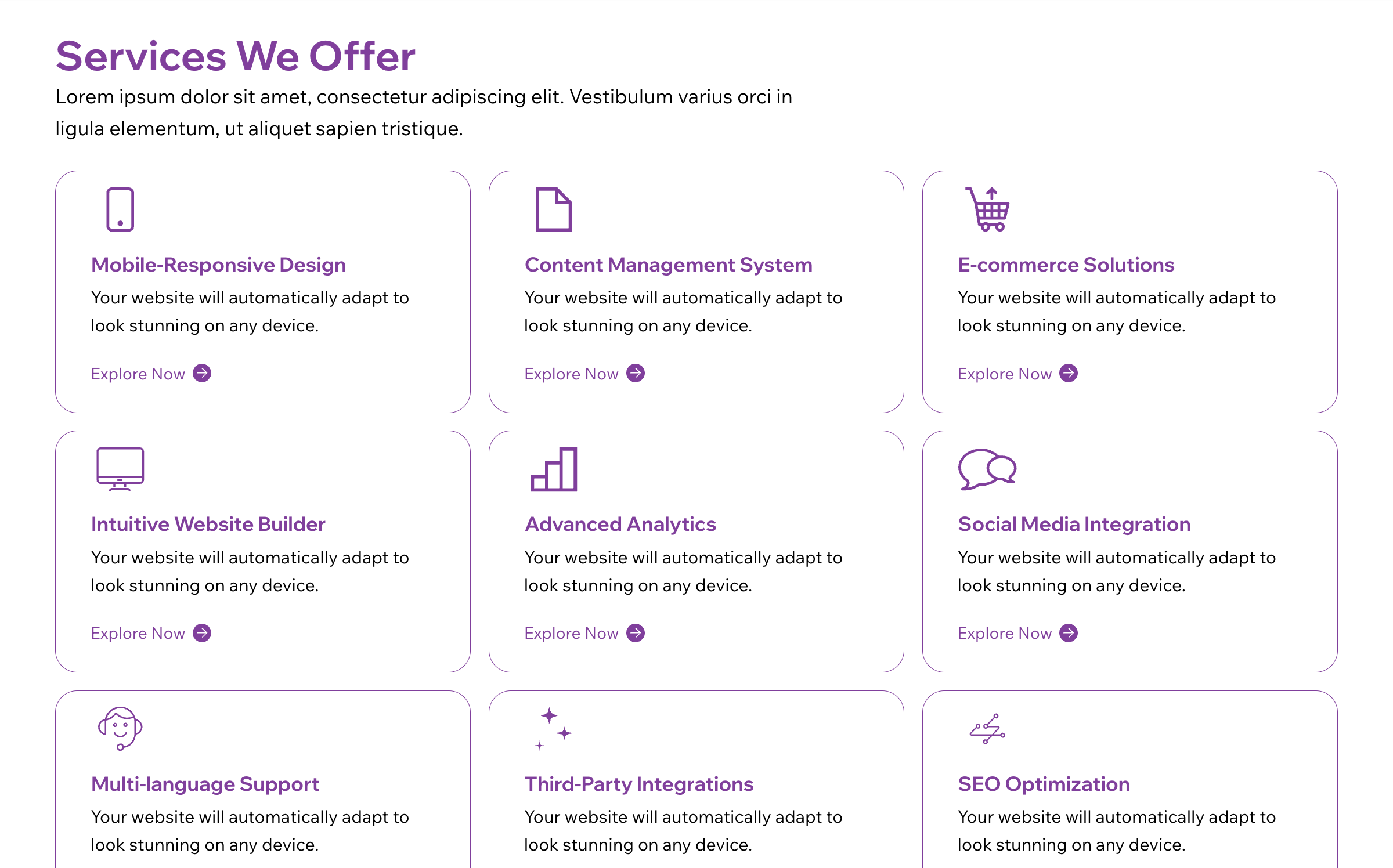Click the sparkle stars icon

coord(554,729)
